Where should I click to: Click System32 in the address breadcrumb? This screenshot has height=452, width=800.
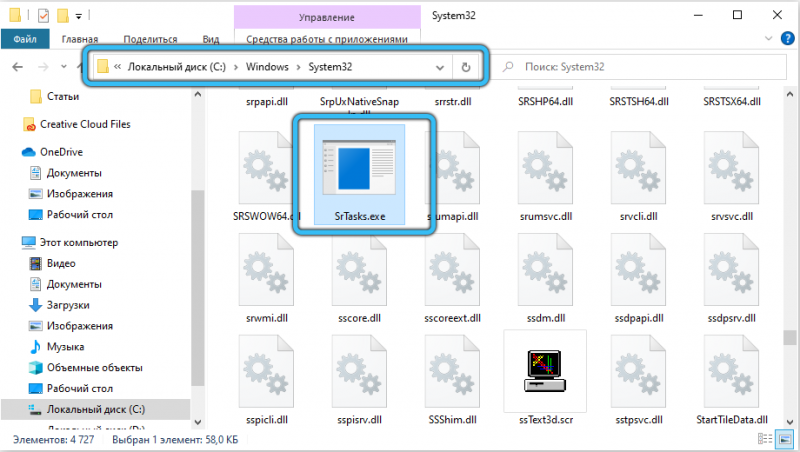[x=330, y=67]
